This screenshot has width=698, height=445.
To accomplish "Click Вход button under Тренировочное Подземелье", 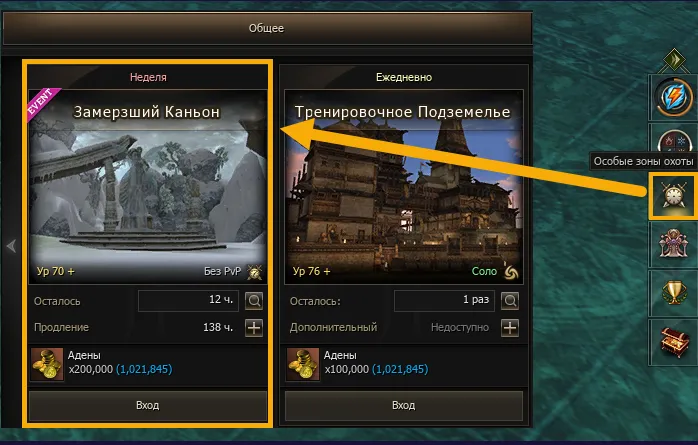I will (404, 405).
